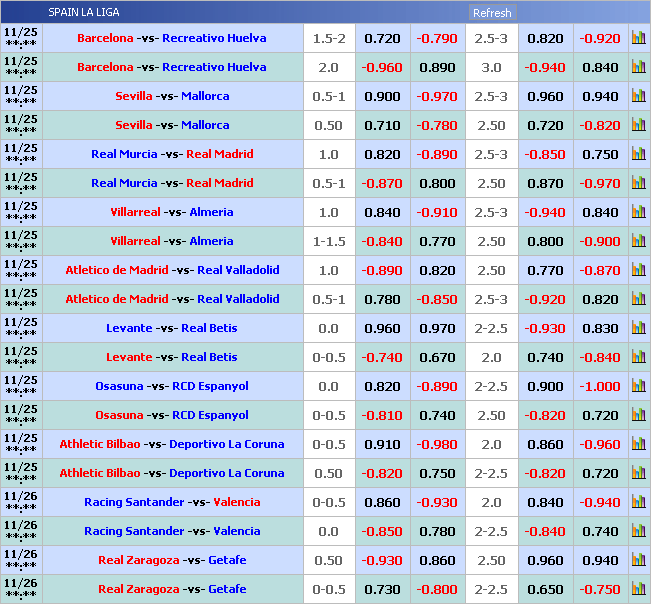Click the Refresh button in the header
This screenshot has height=604, width=651.
(x=492, y=13)
